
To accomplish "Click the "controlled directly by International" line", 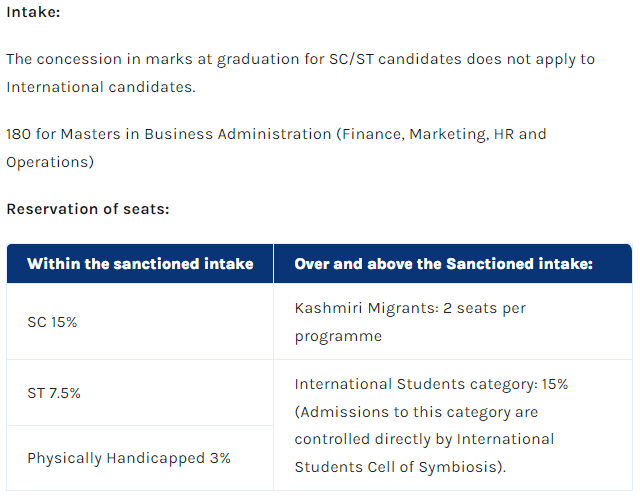I will pyautogui.click(x=424, y=439).
